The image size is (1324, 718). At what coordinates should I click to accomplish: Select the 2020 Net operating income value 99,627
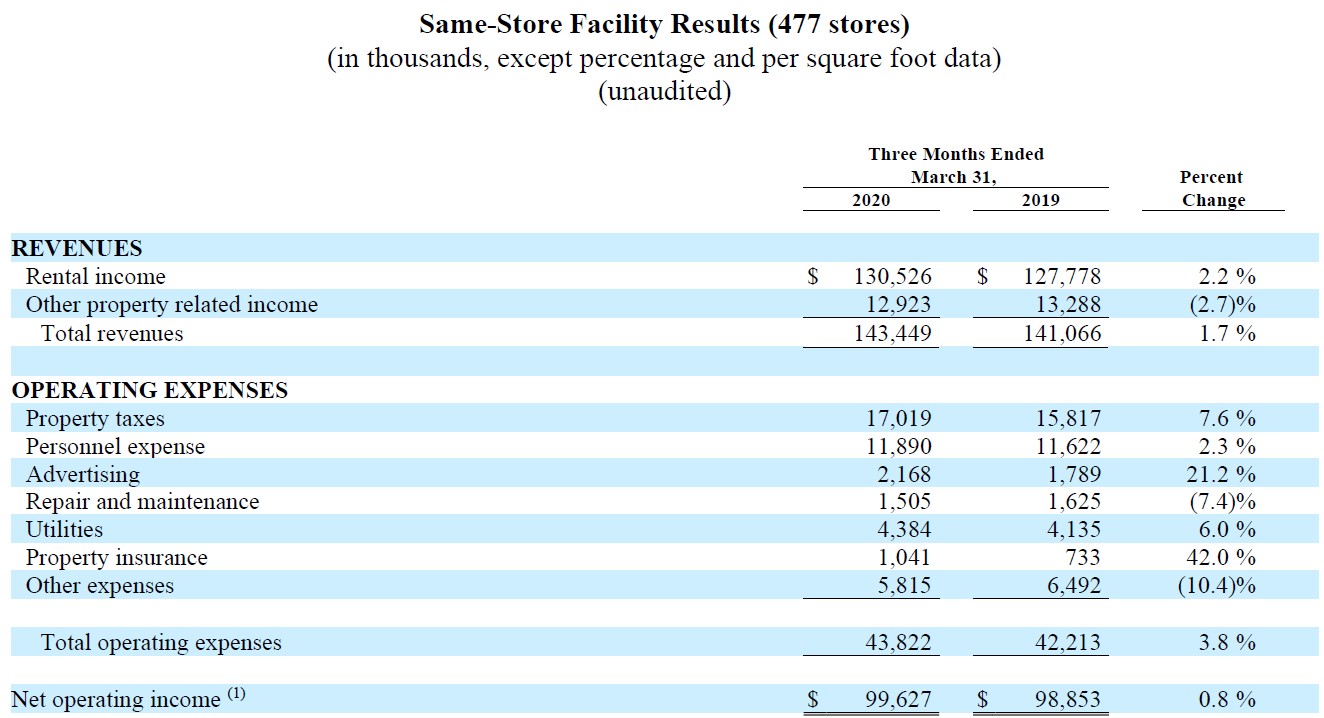coord(898,700)
